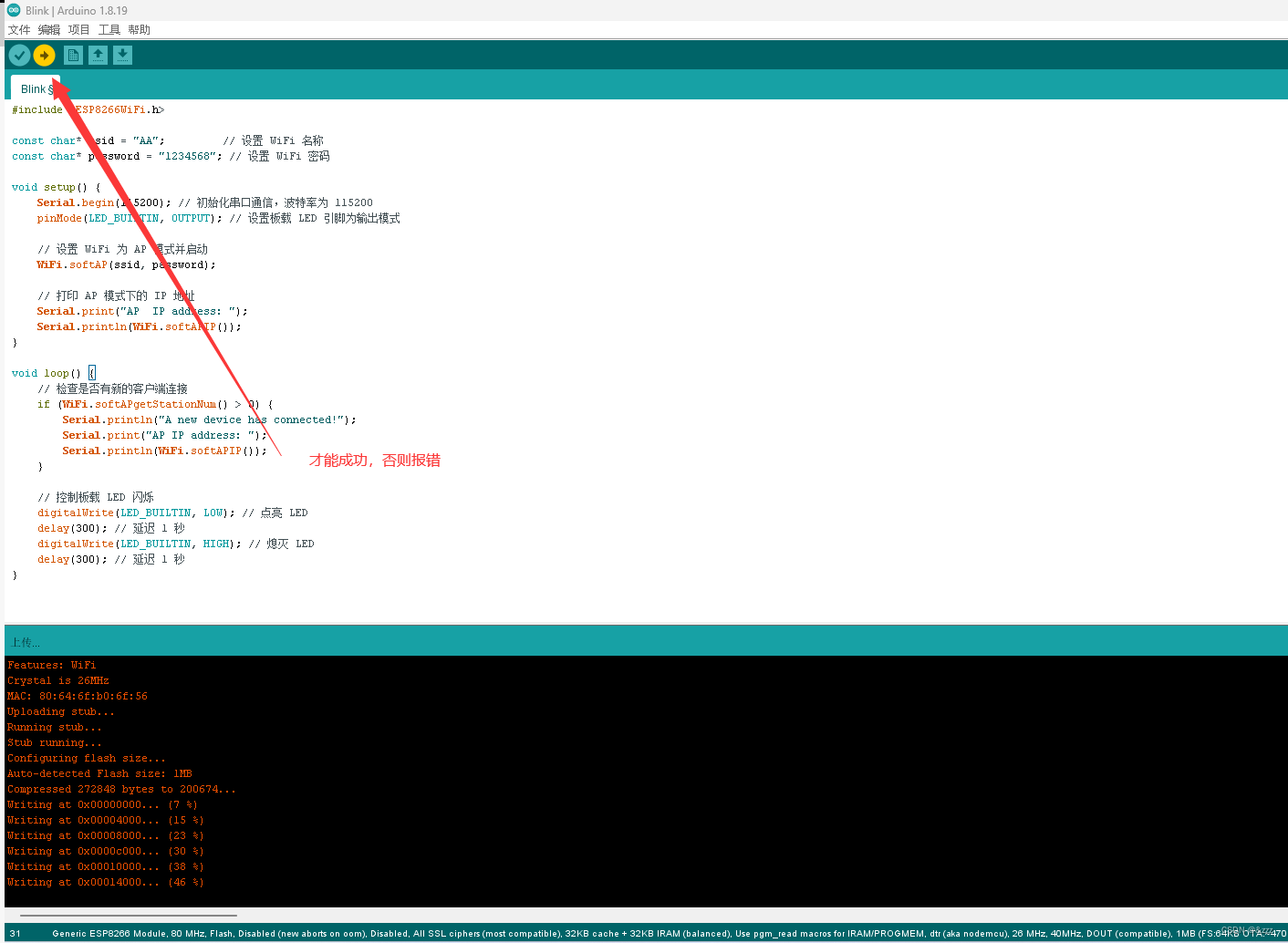Upload the sketch using the yellow arrow icon
Viewport: 1288px width, 943px height.
(44, 55)
